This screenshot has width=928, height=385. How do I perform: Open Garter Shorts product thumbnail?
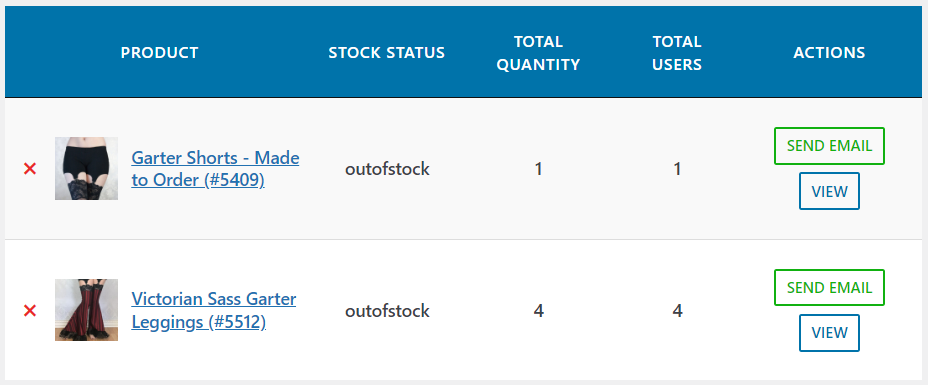(86, 169)
